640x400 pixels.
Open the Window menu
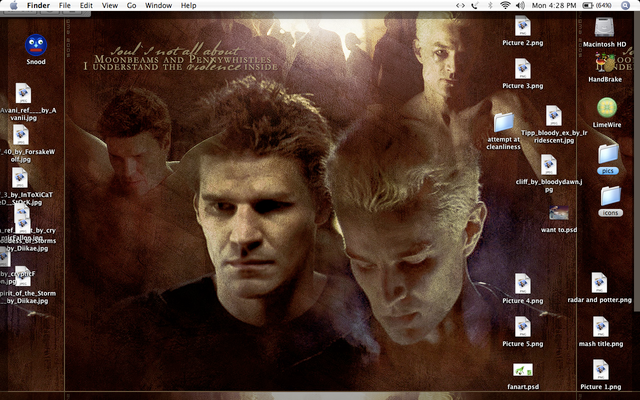pos(158,5)
